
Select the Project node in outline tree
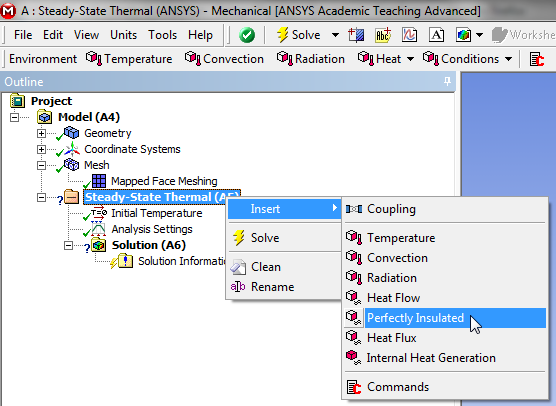click(x=51, y=101)
